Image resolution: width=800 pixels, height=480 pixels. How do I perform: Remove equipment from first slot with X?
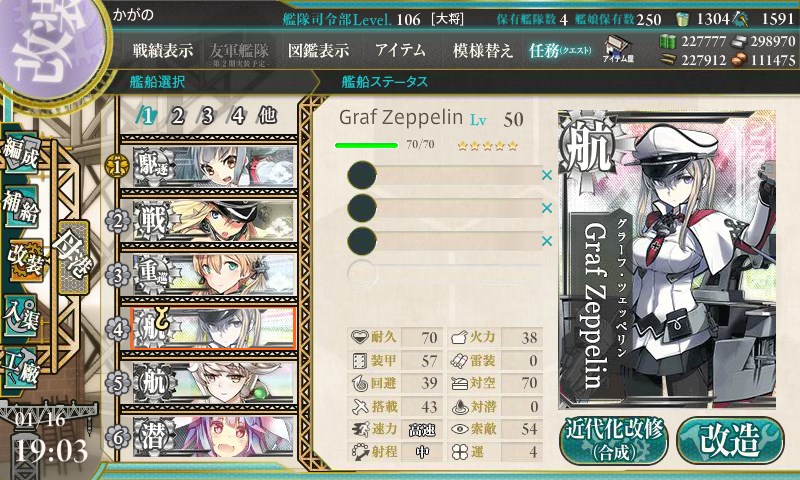coord(547,175)
